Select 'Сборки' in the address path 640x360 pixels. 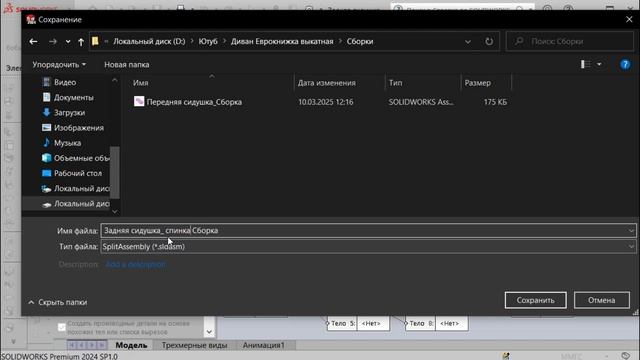point(360,41)
